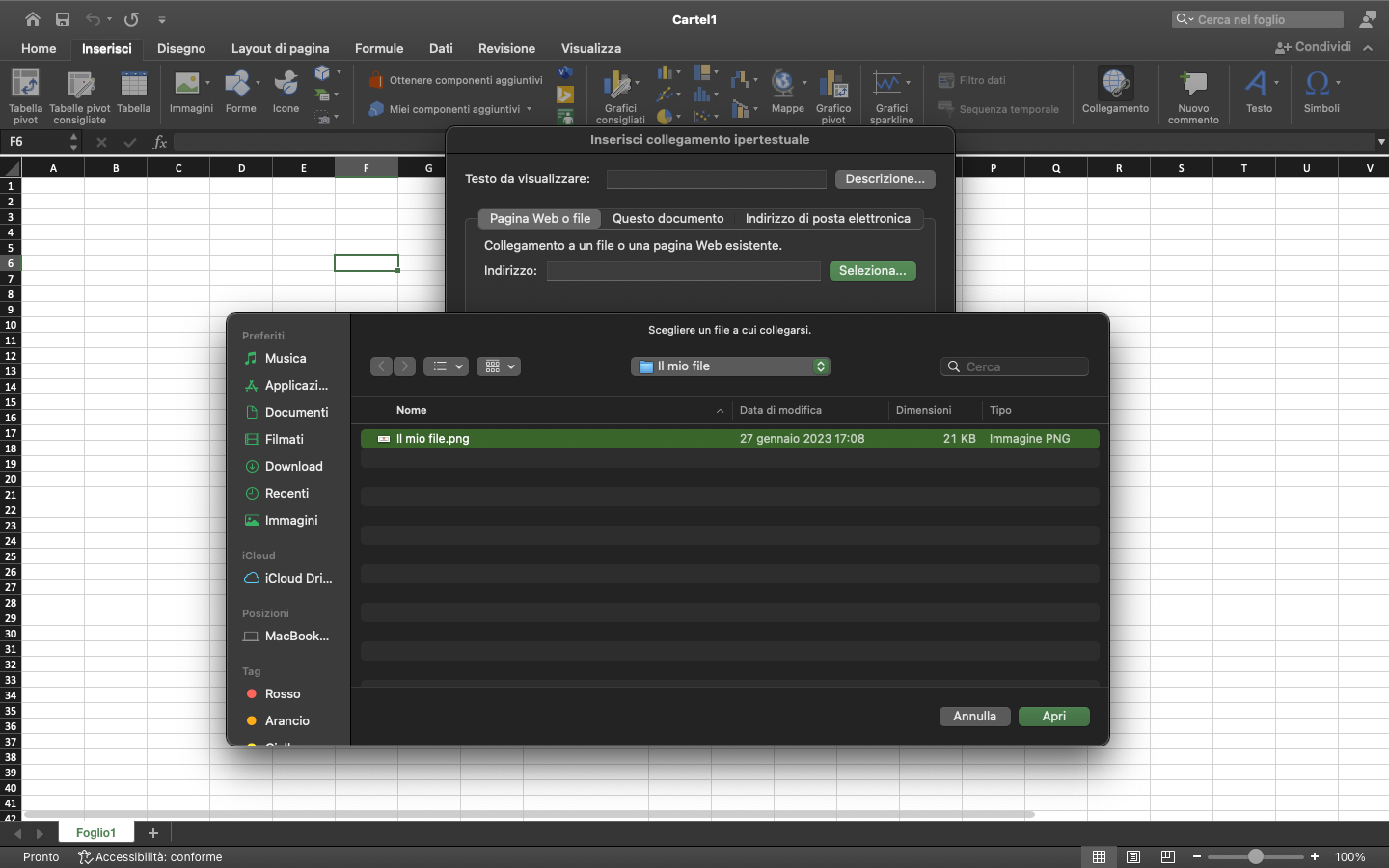Click the Collegamento hyperlink icon
Viewport: 1389px width, 868px height.
(1115, 87)
